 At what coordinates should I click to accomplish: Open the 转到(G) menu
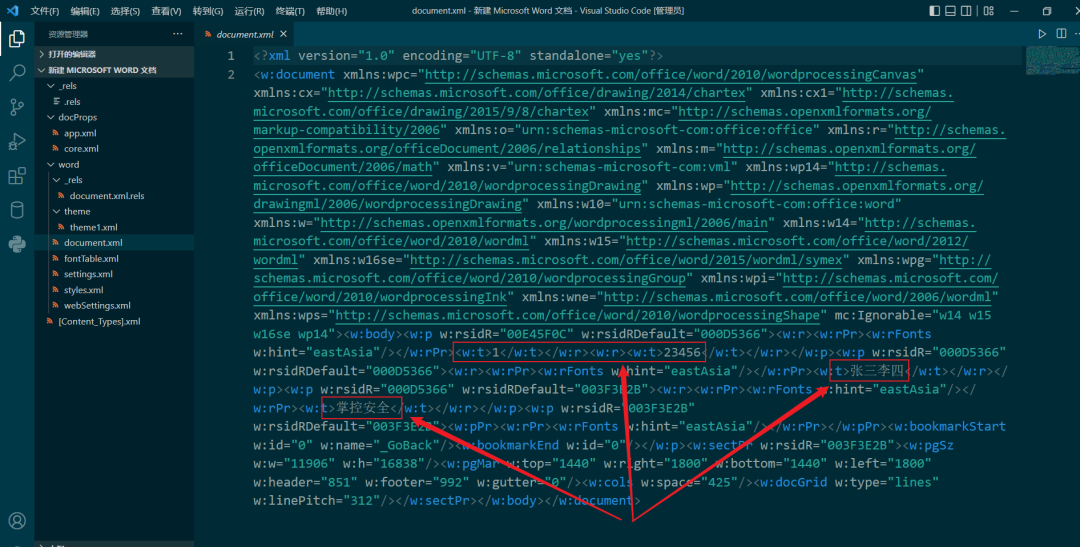coord(207,11)
